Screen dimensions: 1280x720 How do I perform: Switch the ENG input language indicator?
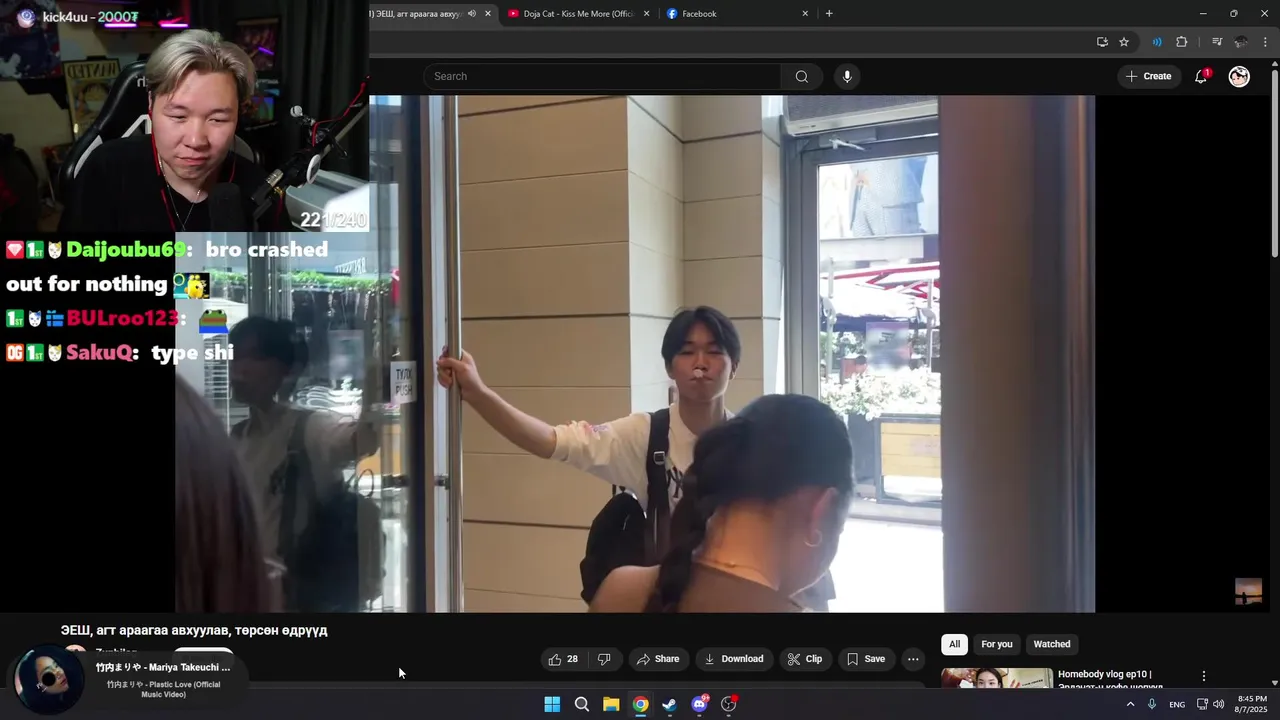pyautogui.click(x=1177, y=704)
